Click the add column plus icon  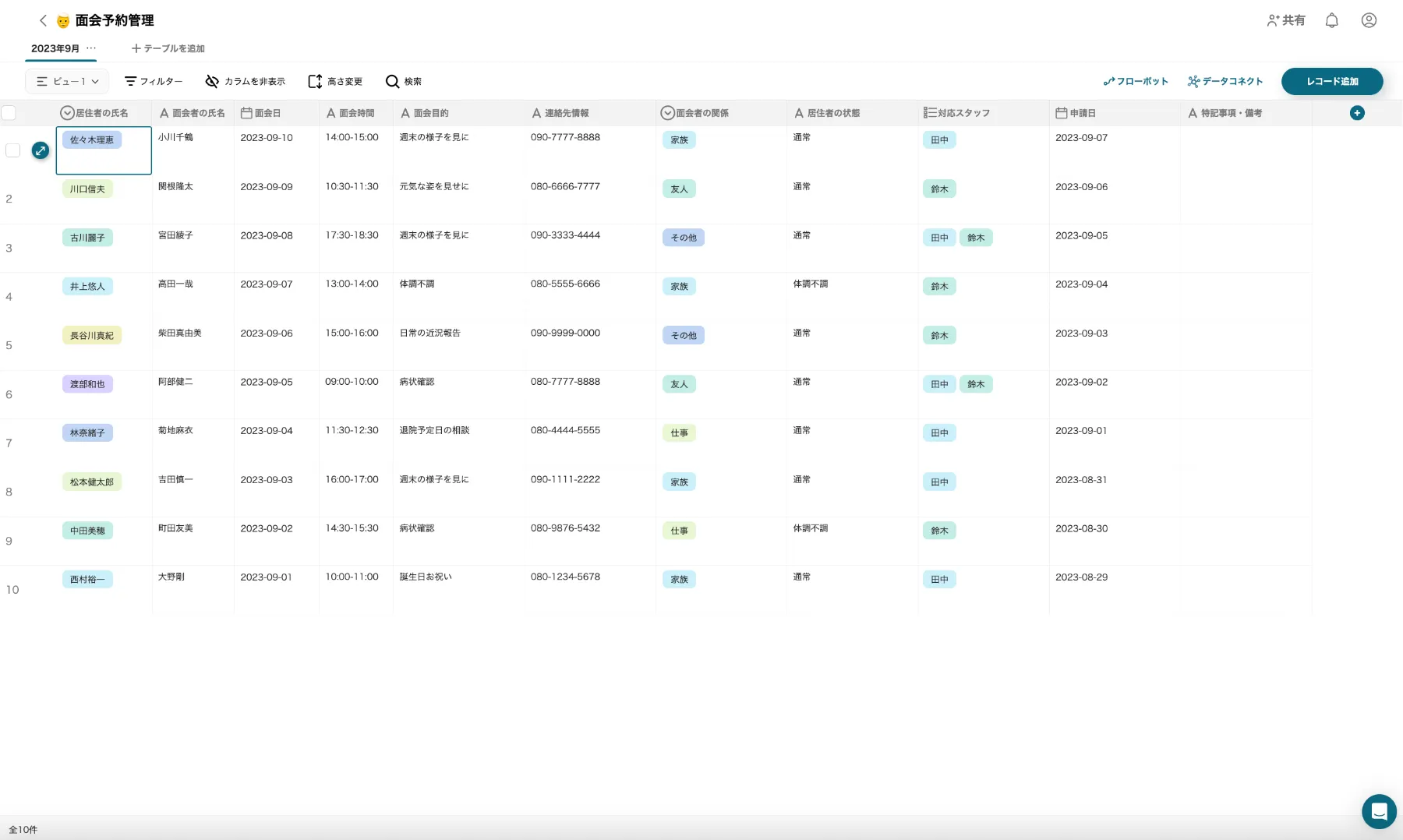1357,113
